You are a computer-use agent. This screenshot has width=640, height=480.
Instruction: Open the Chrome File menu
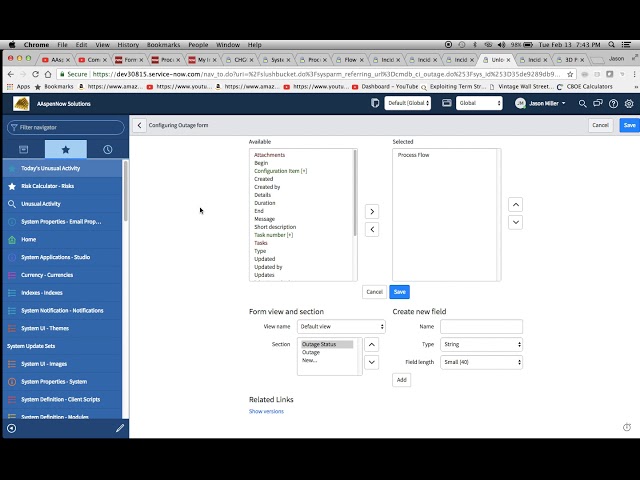62,44
